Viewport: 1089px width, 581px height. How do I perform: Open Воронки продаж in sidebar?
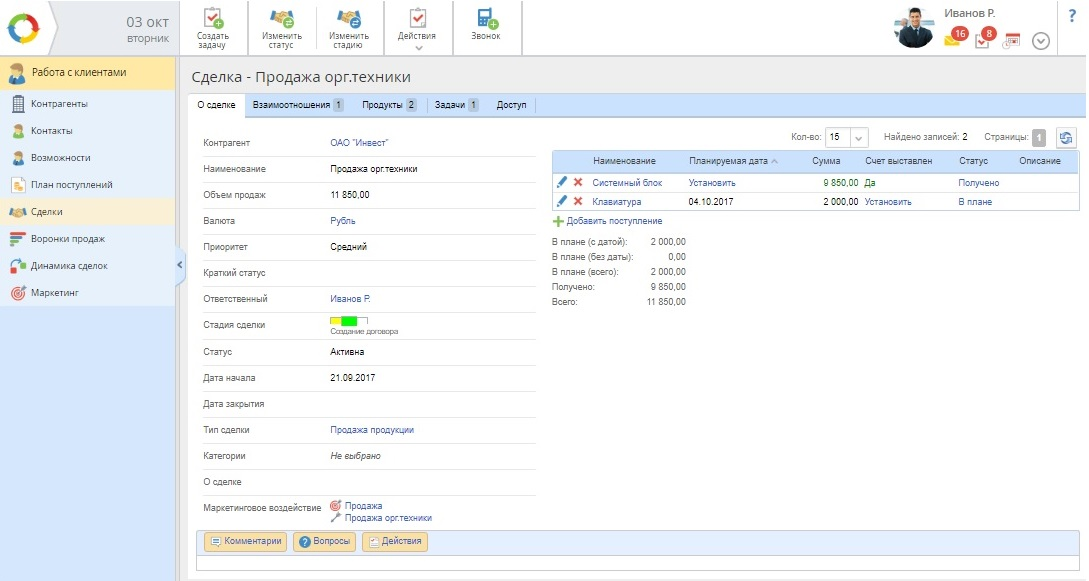pos(67,239)
